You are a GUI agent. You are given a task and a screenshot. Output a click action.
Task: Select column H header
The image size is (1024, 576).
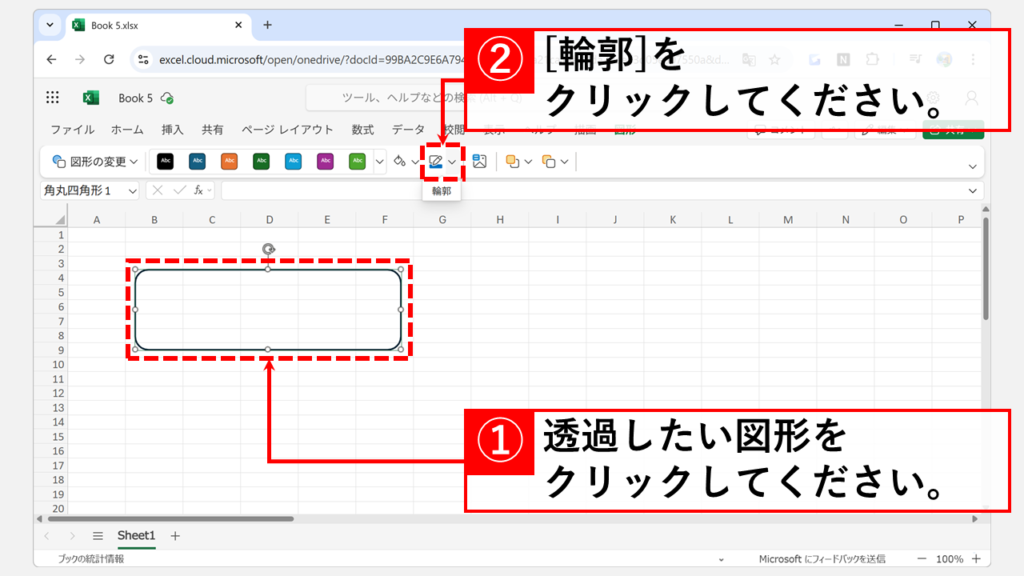click(500, 219)
